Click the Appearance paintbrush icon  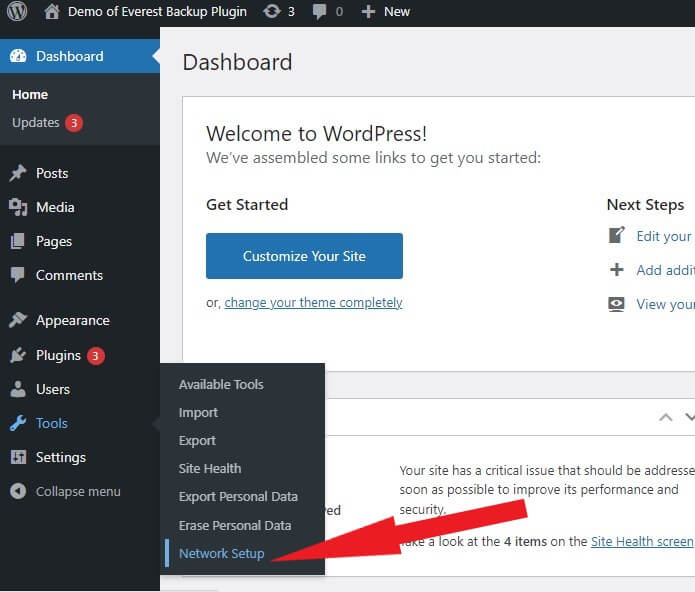pos(18,320)
